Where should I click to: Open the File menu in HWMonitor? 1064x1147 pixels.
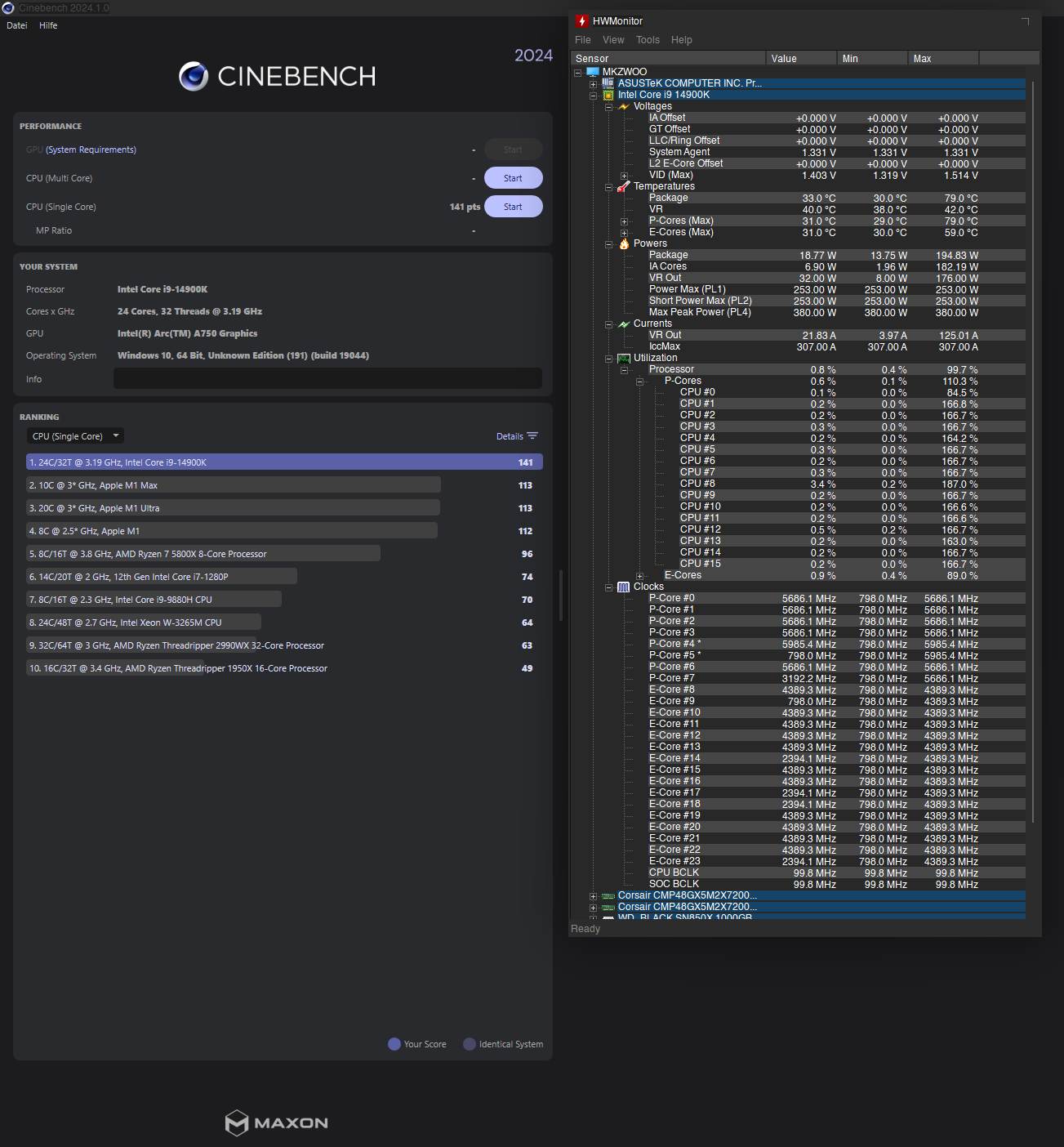click(x=583, y=40)
